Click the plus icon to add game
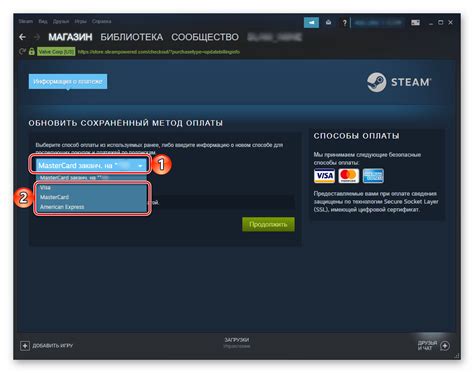 (x=25, y=346)
